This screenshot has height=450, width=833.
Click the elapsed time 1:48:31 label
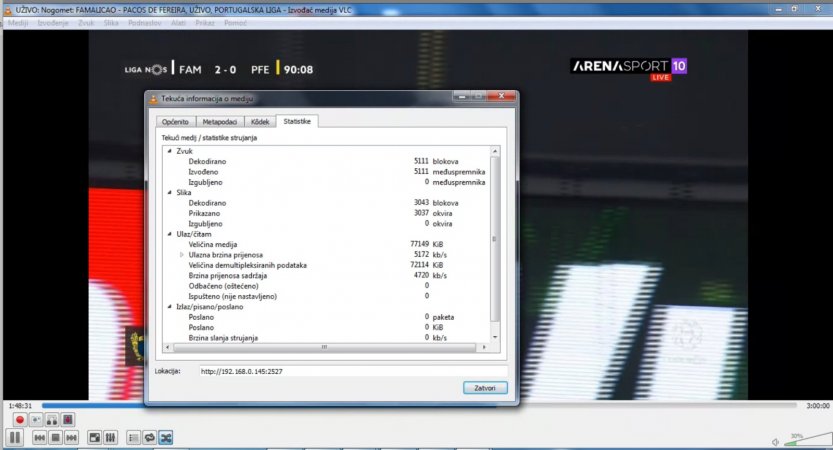(x=20, y=405)
